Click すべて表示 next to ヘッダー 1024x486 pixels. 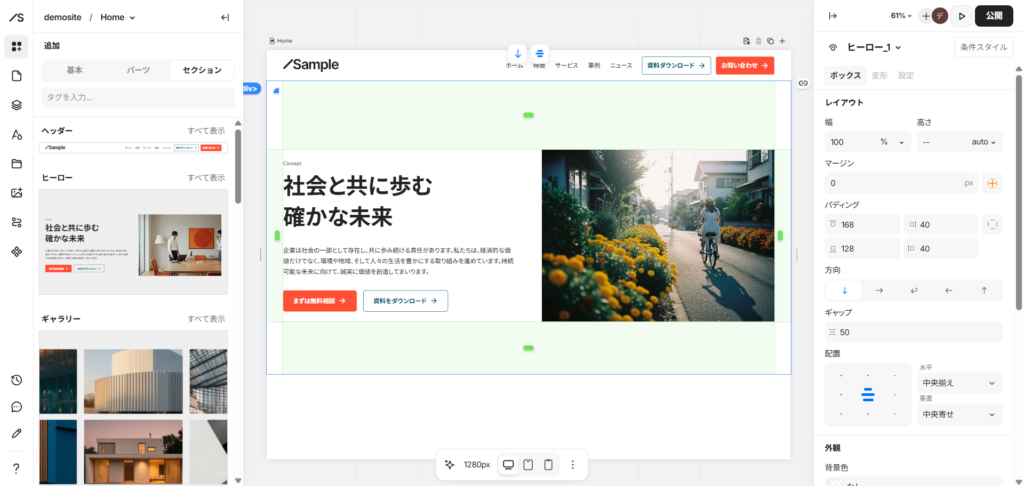pyautogui.click(x=206, y=131)
